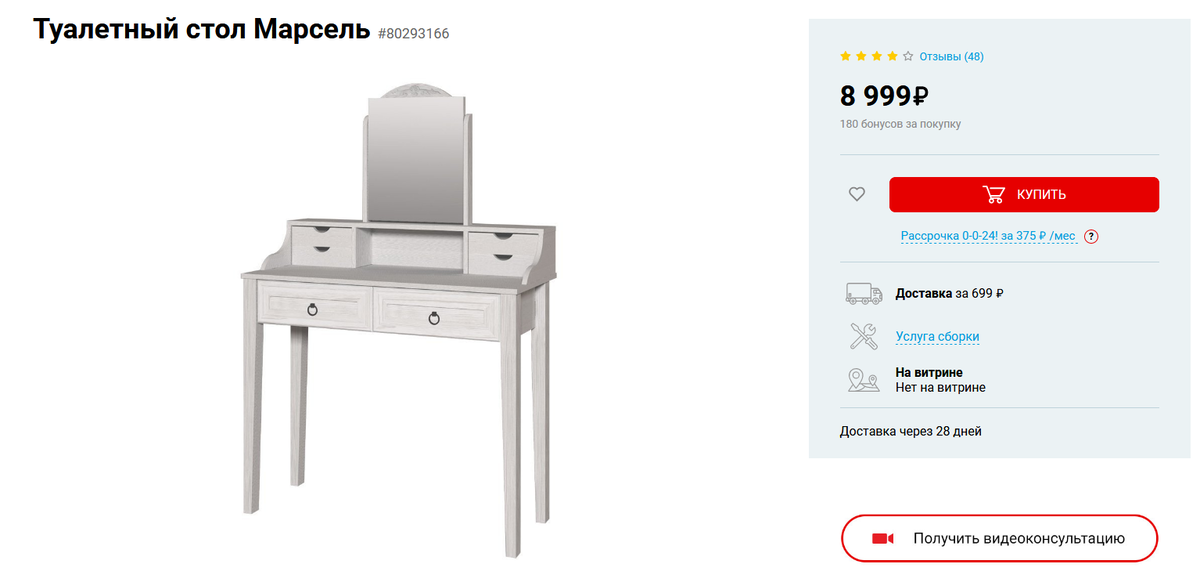Click the assembly tools wrench icon
Image resolution: width=1200 pixels, height=575 pixels.
[x=864, y=336]
